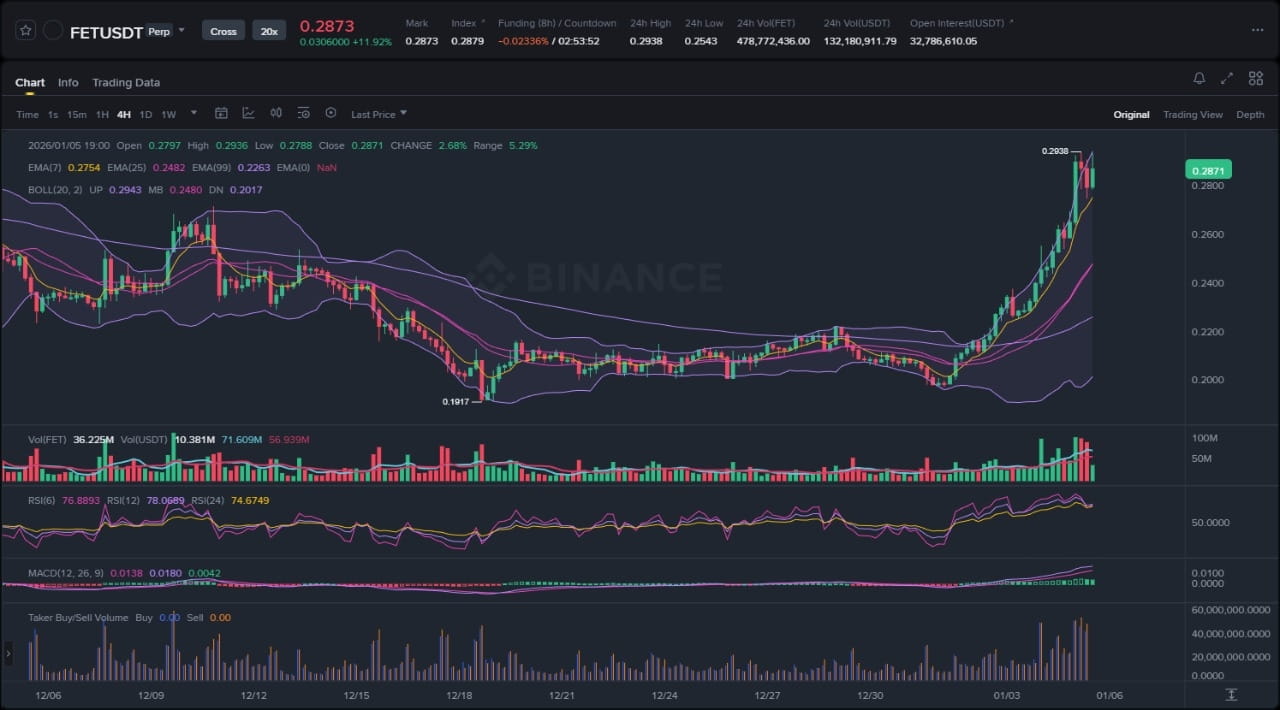Select the 1D time interval
The image size is (1280, 710).
(x=146, y=115)
